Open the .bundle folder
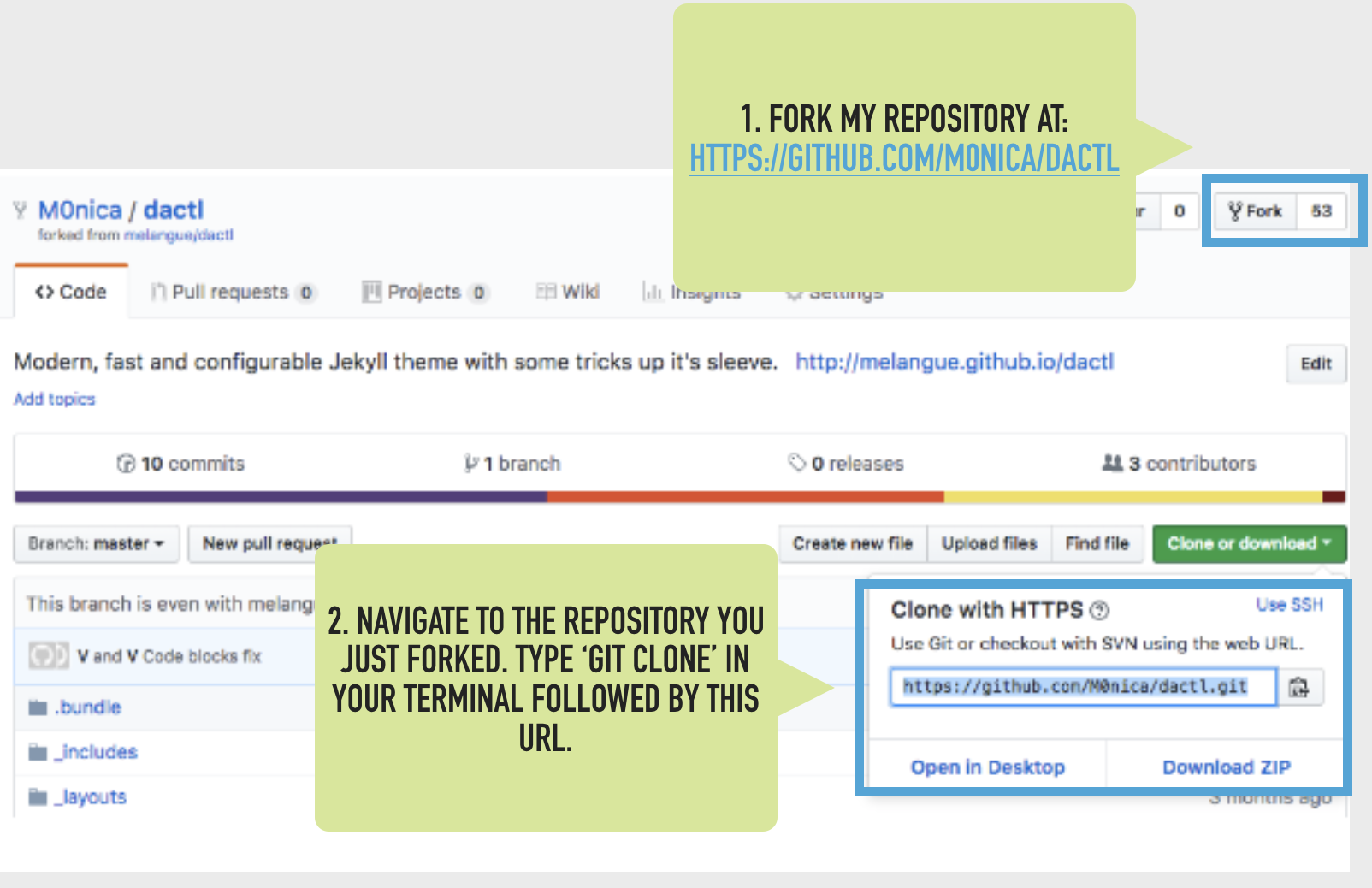This screenshot has height=888, width=1372. [90, 707]
